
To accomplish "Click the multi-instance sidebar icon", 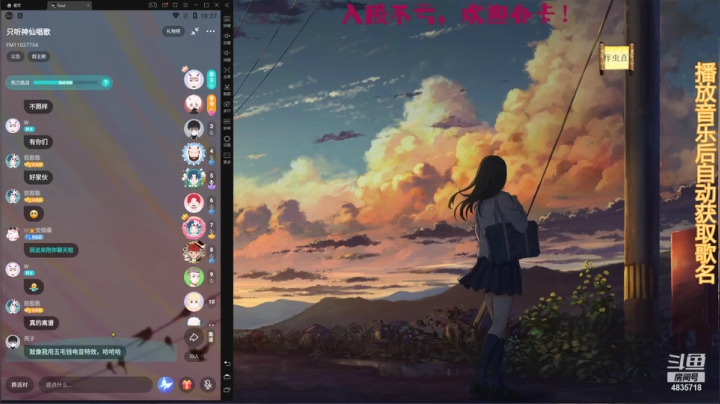I will (227, 107).
